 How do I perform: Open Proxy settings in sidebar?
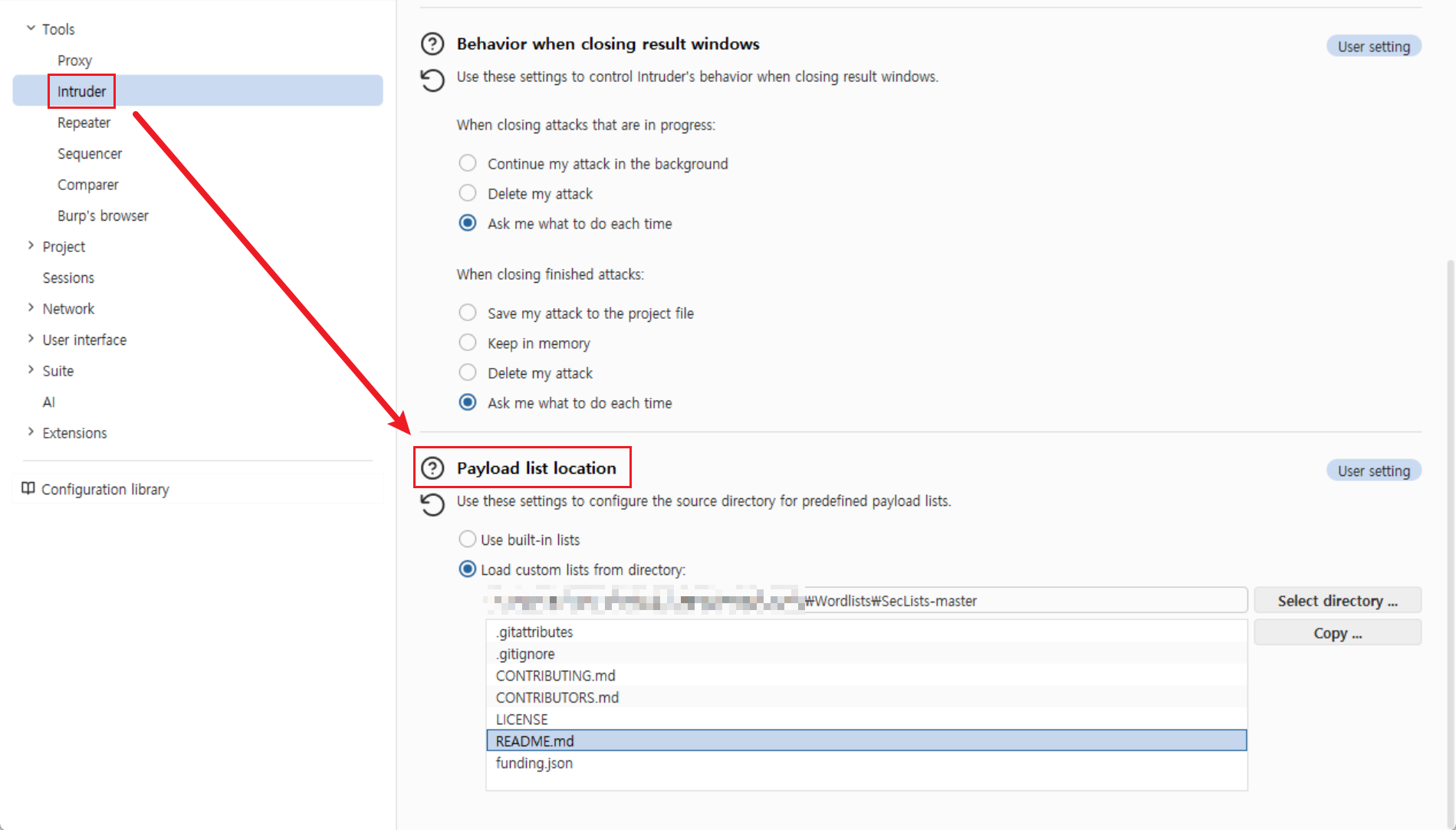pos(74,61)
